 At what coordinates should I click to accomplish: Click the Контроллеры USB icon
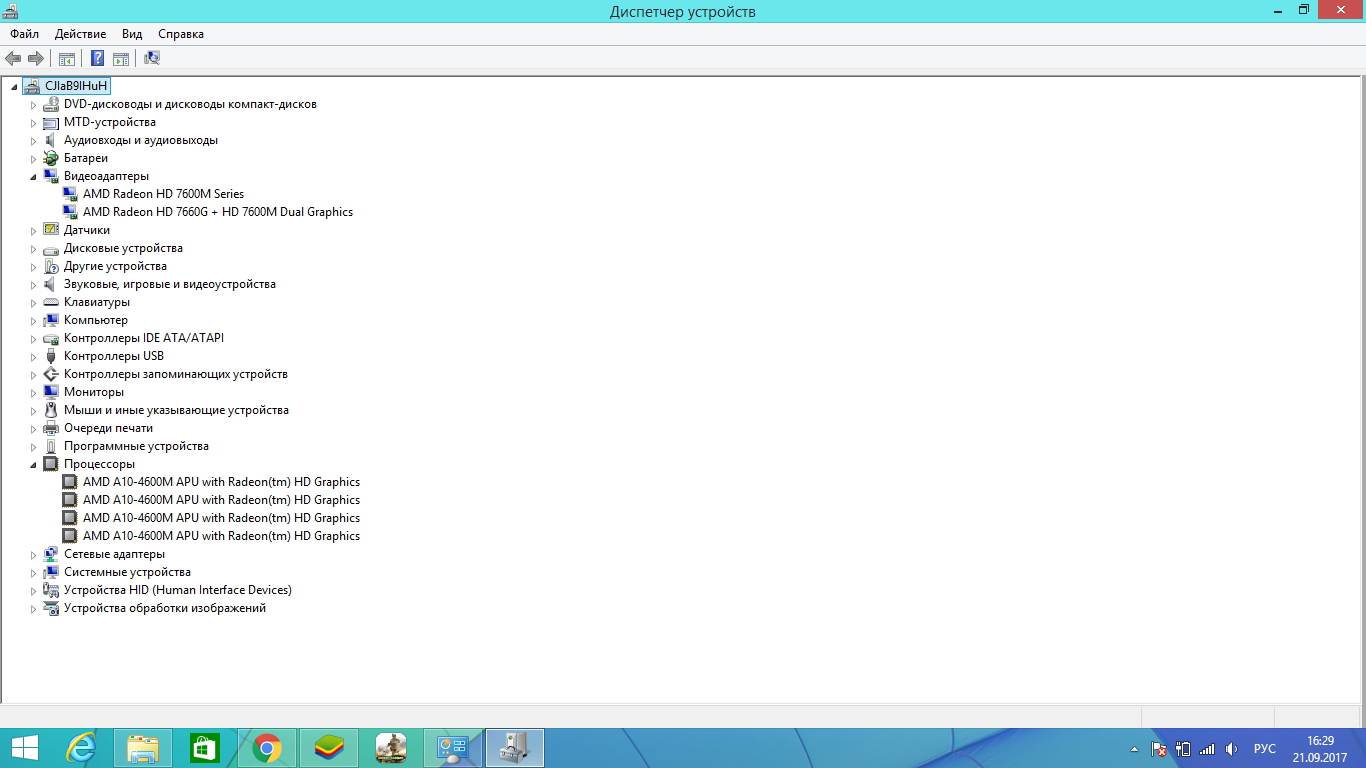(51, 356)
